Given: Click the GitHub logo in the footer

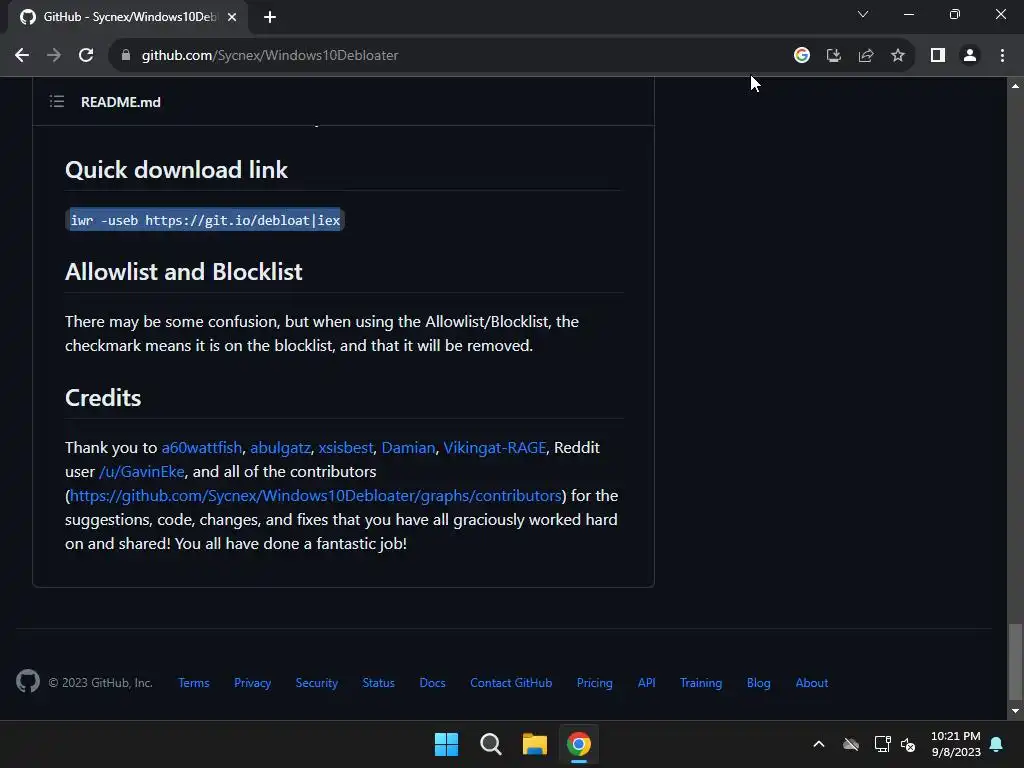Looking at the screenshot, I should click(x=28, y=682).
